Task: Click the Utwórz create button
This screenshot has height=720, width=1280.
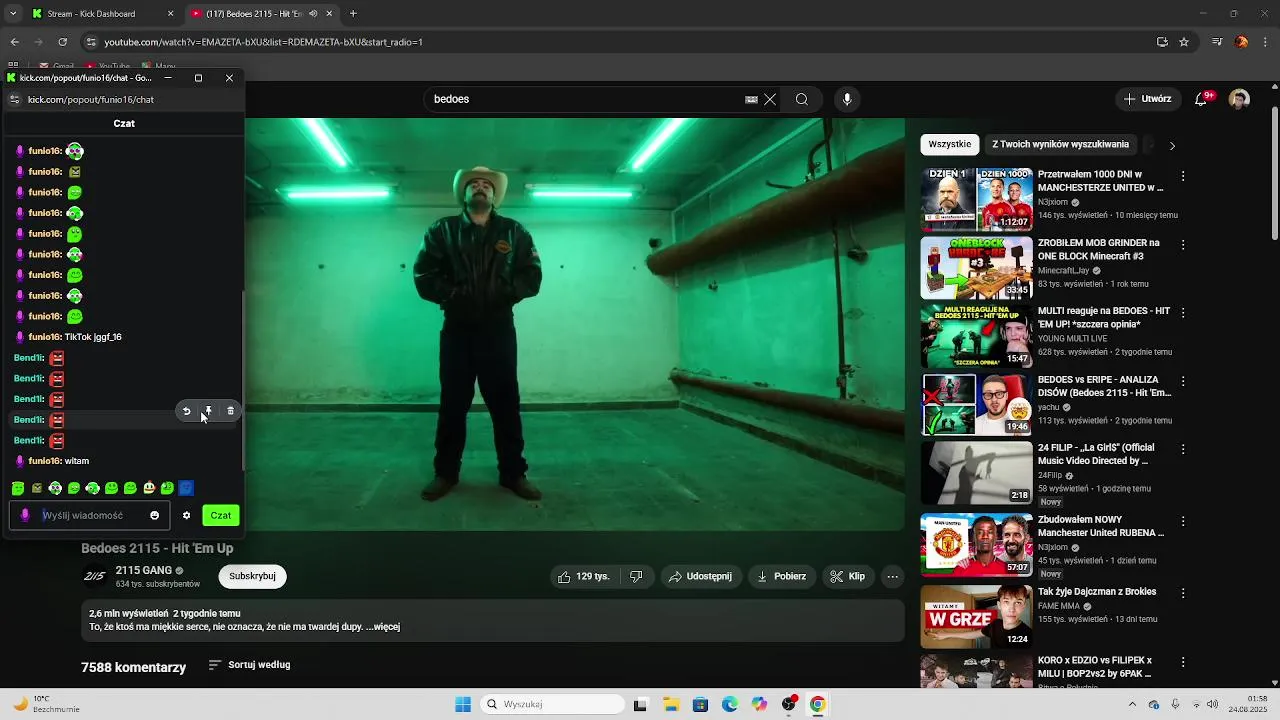Action: click(x=1147, y=99)
